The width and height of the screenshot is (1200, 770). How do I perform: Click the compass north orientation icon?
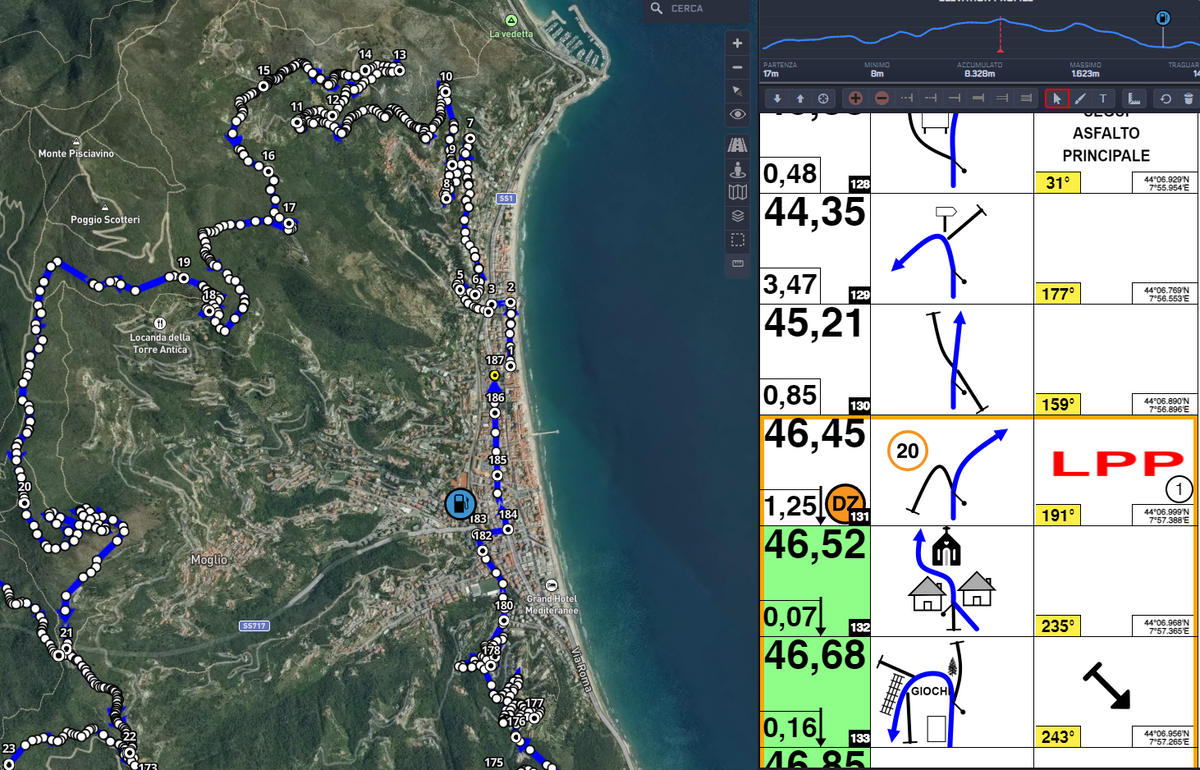(738, 91)
